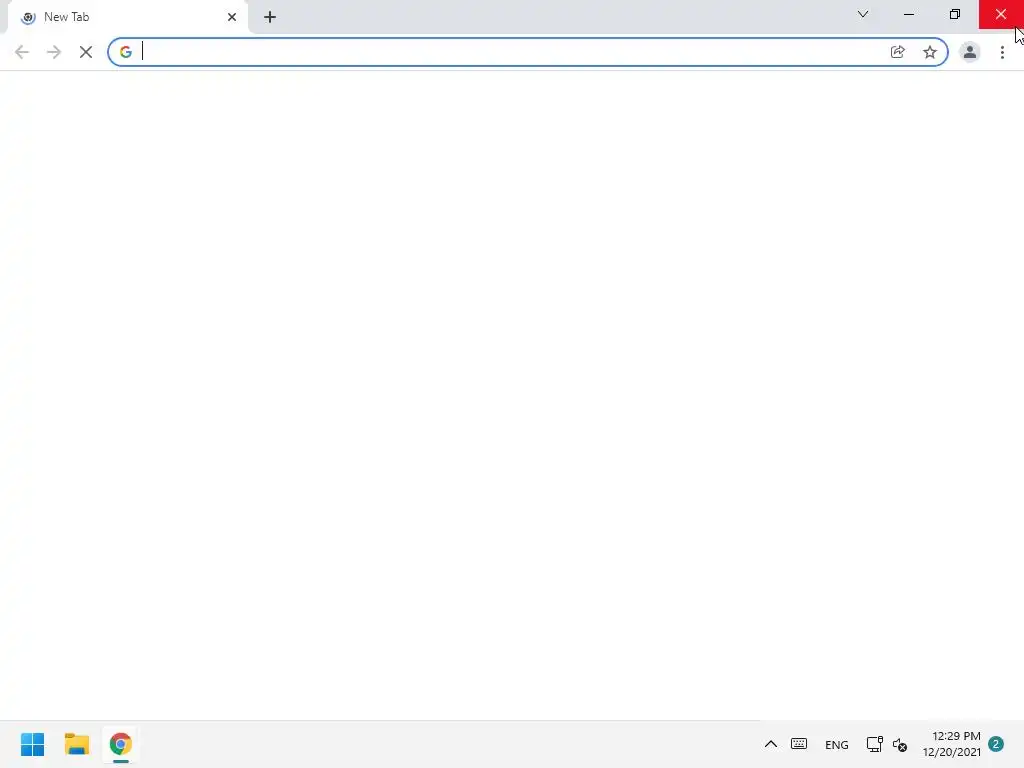The height and width of the screenshot is (768, 1024).
Task: Open a new tab with plus button
Action: pyautogui.click(x=270, y=17)
